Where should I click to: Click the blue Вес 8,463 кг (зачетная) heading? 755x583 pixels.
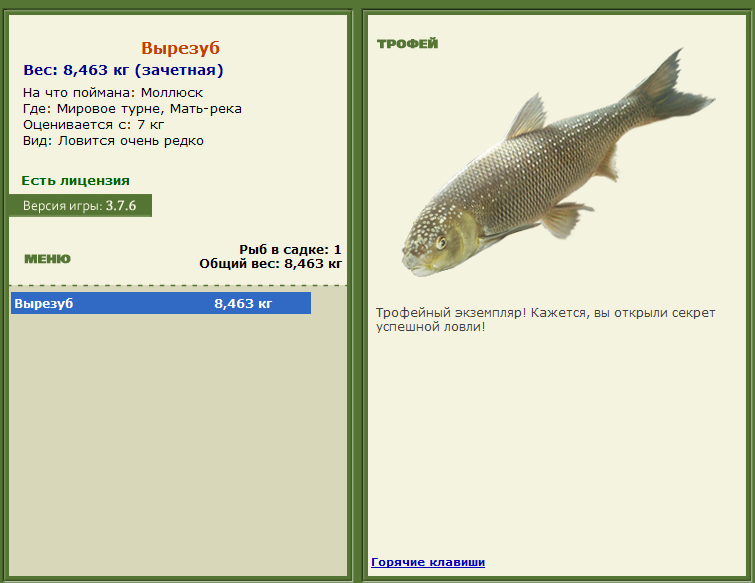123,70
